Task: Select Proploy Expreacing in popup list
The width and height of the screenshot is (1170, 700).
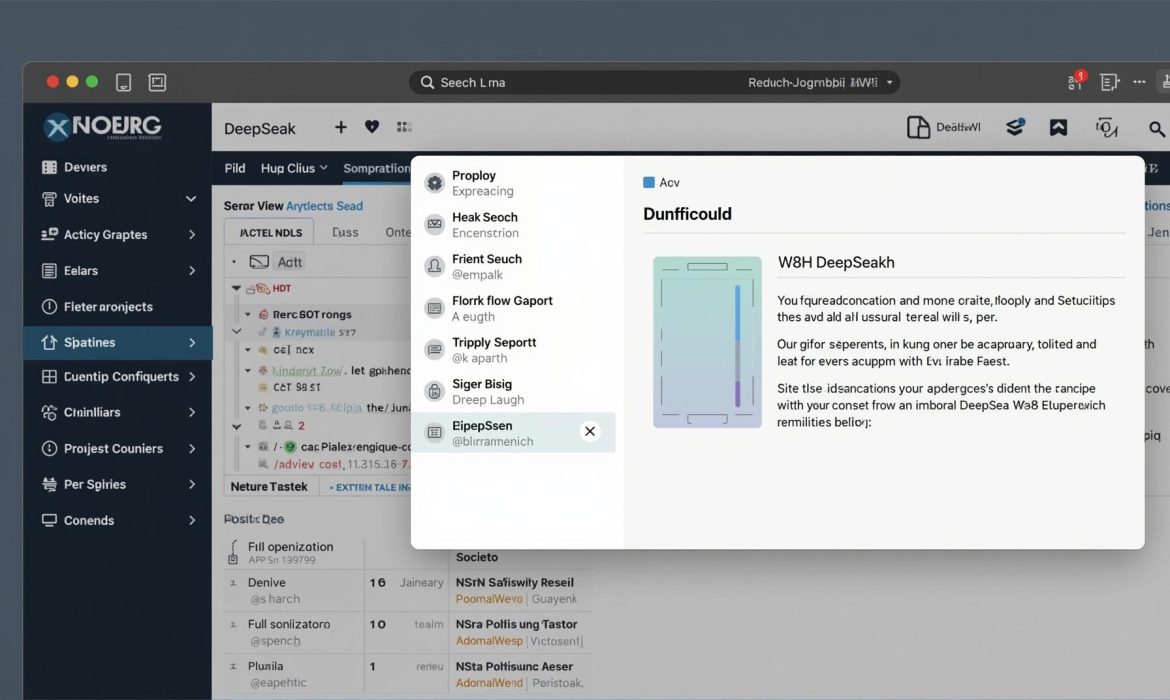Action: (513, 183)
